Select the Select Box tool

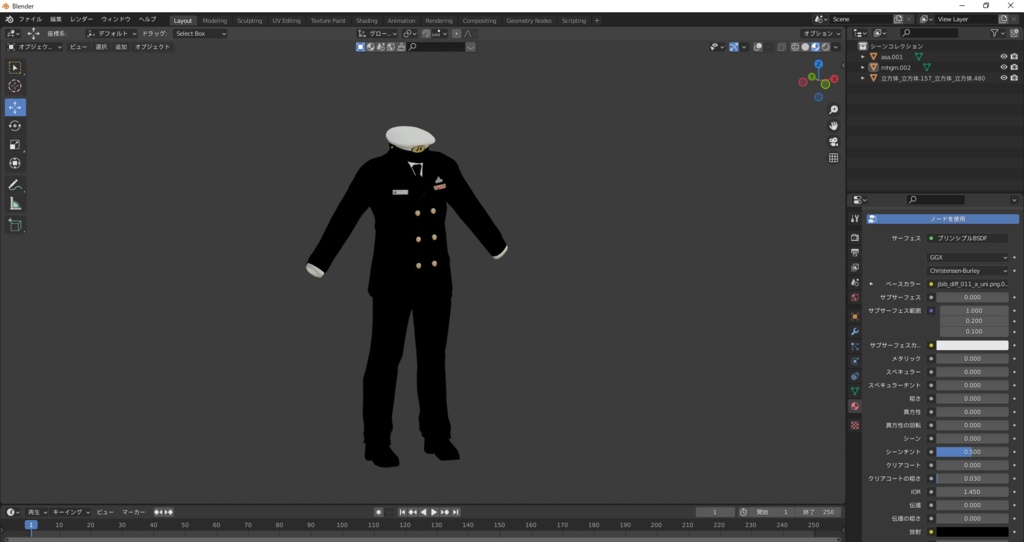(x=15, y=68)
